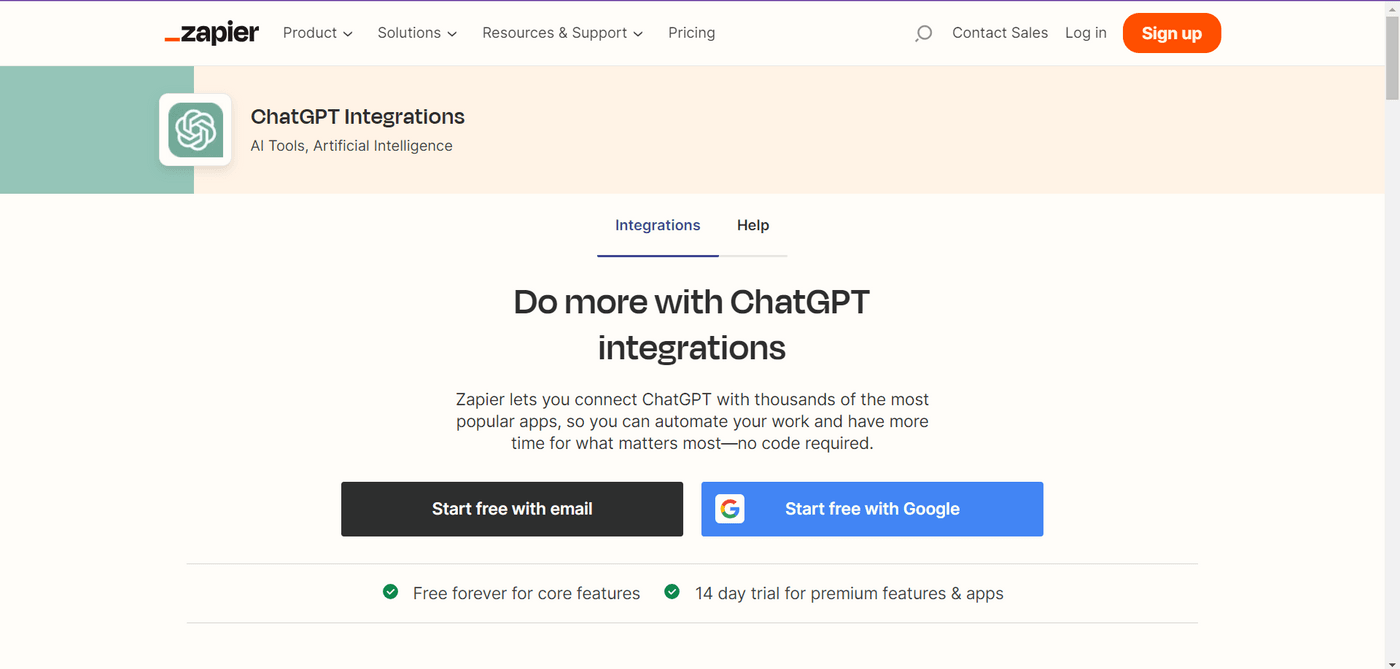This screenshot has height=669, width=1400.
Task: Switch to the Help tab
Action: point(753,225)
